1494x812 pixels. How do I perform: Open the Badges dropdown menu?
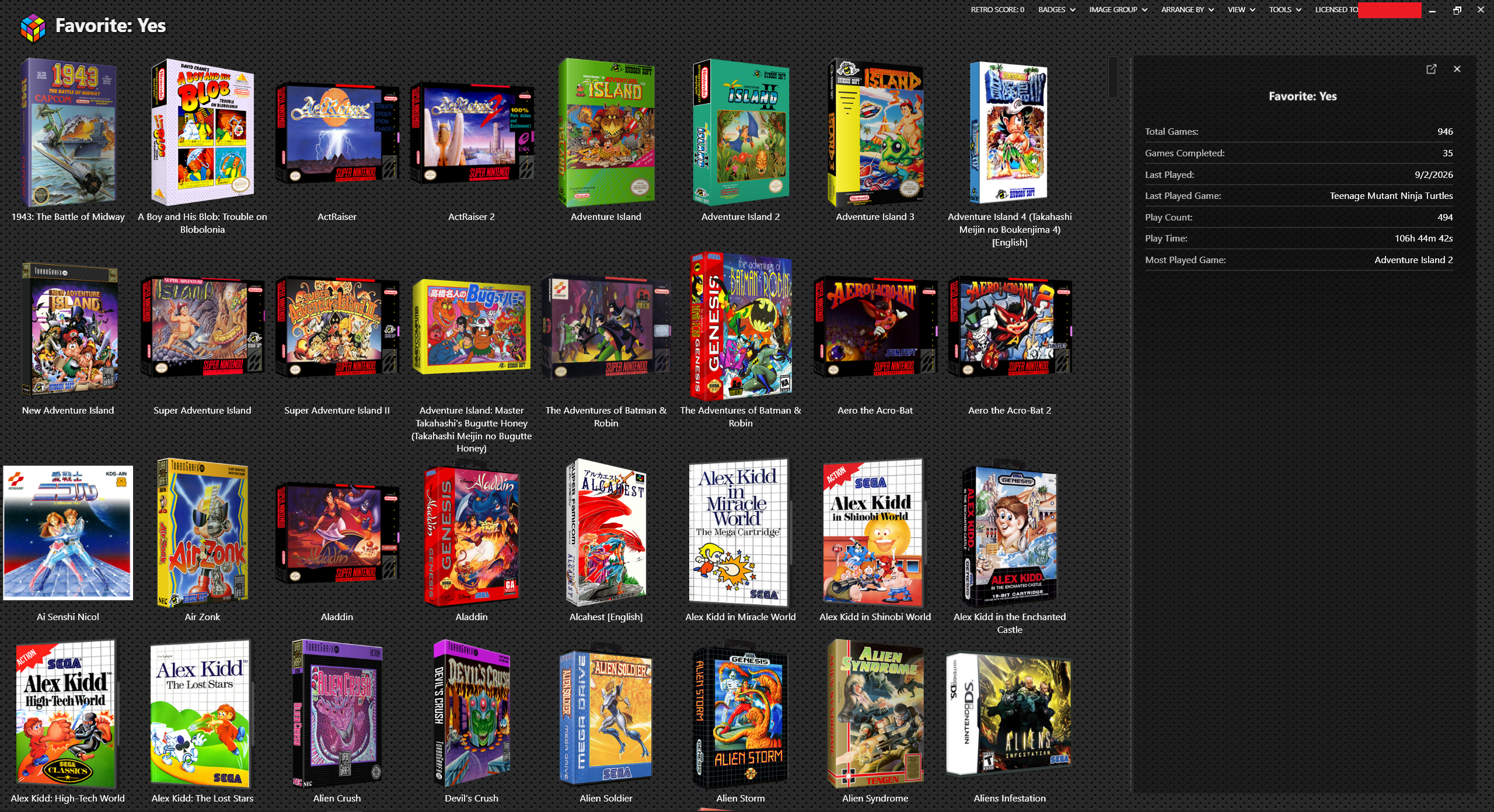[1057, 9]
